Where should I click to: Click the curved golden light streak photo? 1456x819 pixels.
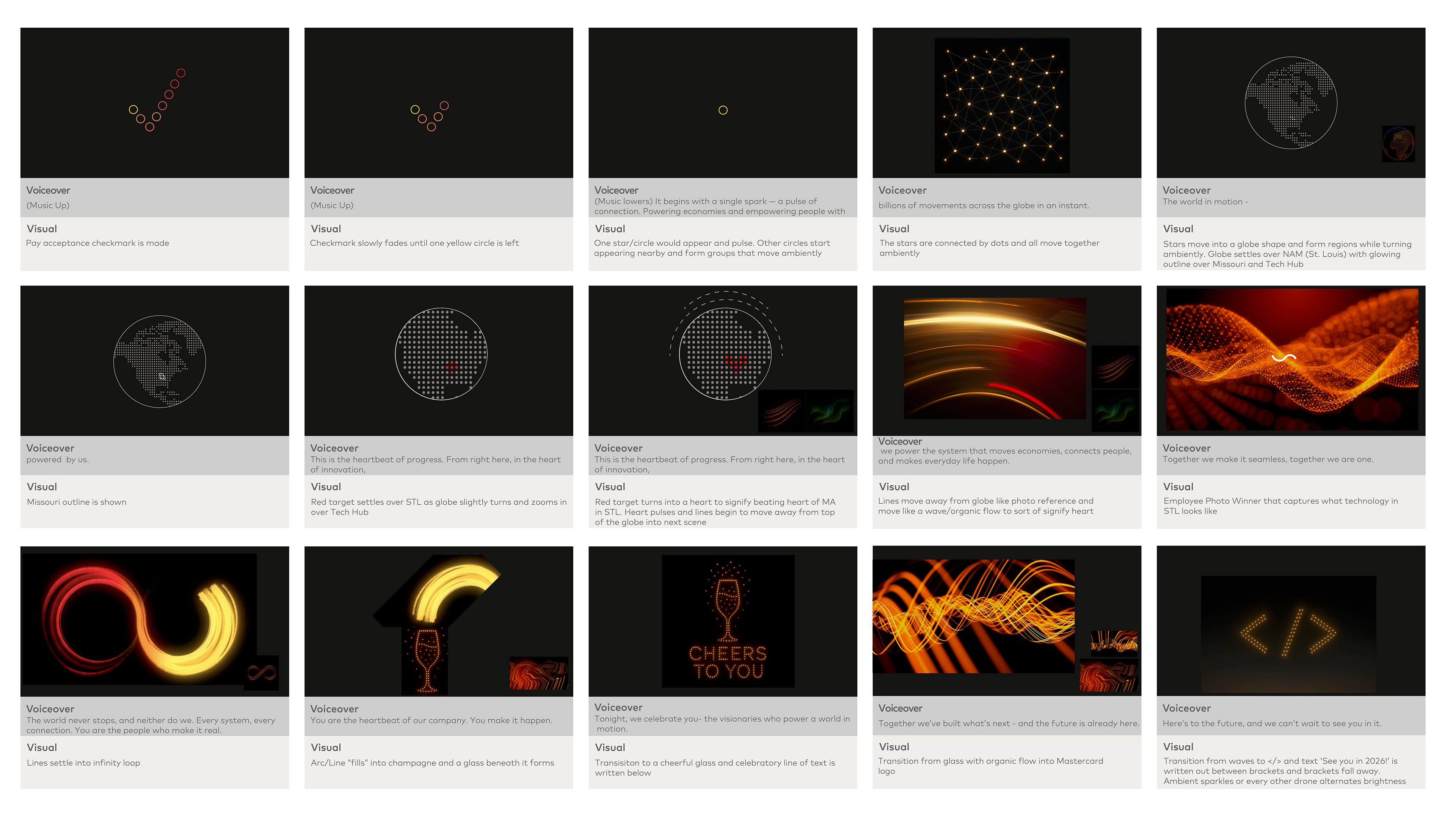[x=994, y=358]
